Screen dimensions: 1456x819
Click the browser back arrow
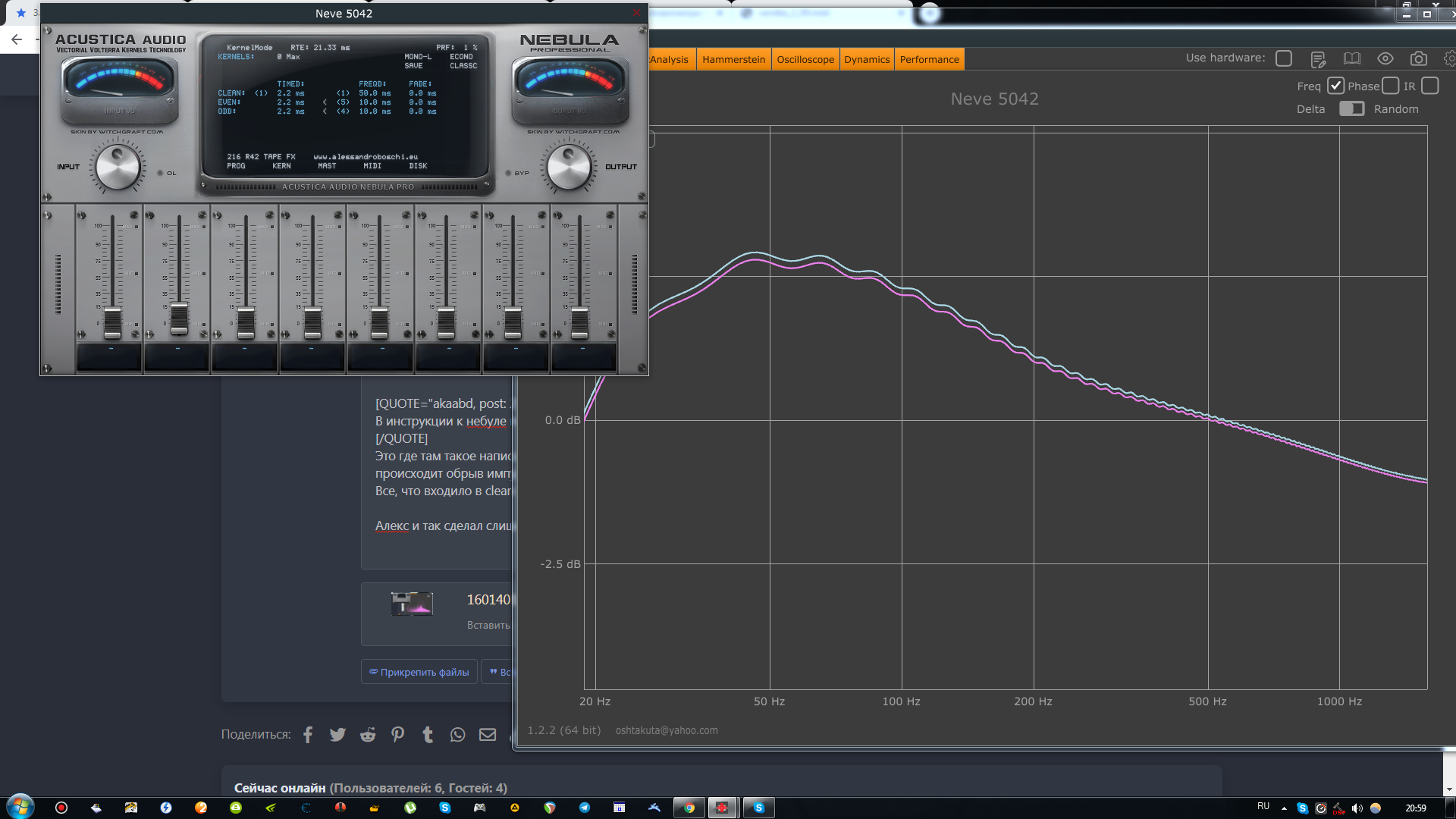point(17,39)
